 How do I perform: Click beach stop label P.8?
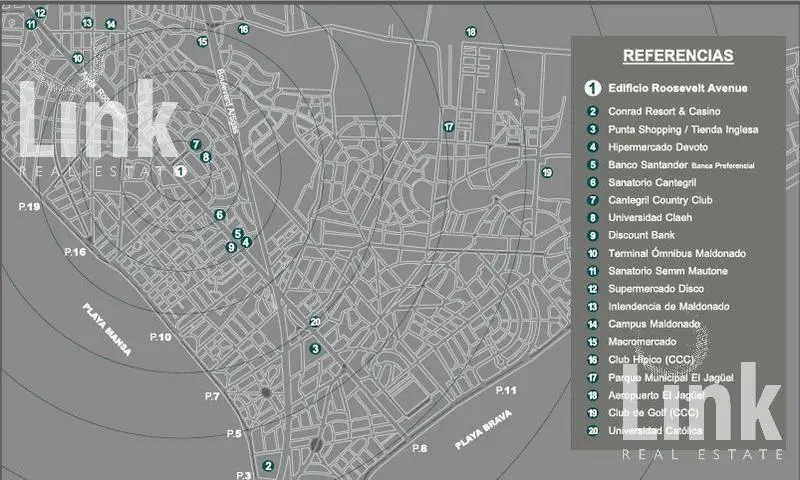click(419, 448)
